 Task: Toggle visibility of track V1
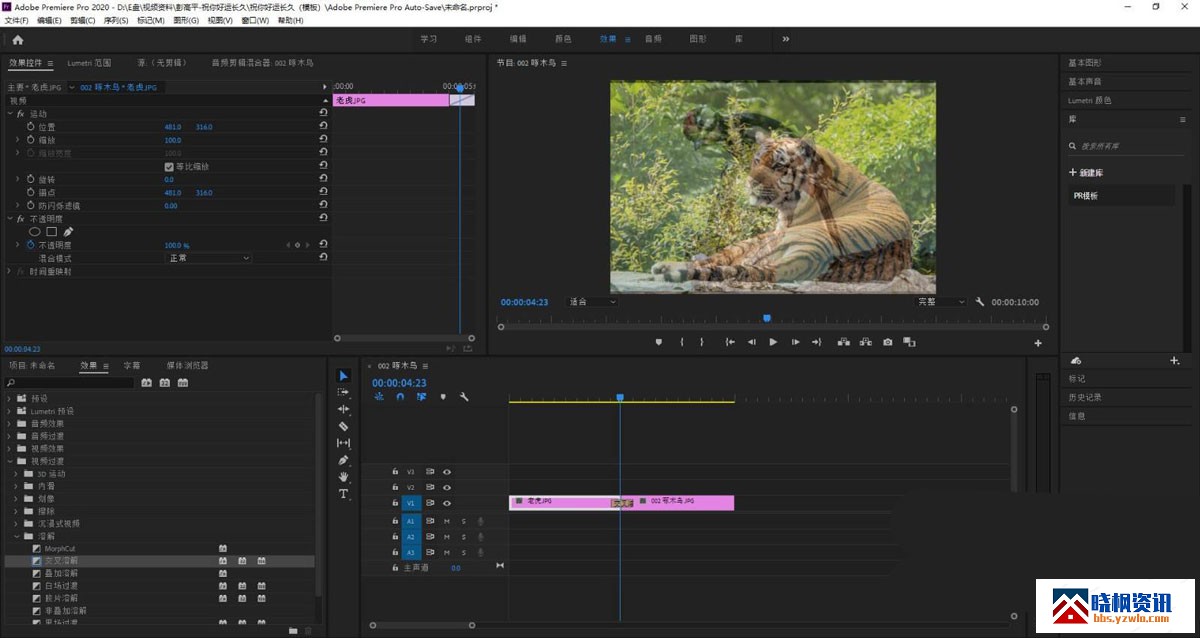pos(447,503)
